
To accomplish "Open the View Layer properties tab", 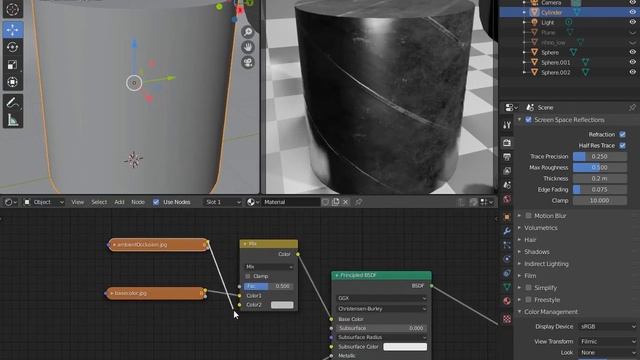I will pyautogui.click(x=507, y=171).
